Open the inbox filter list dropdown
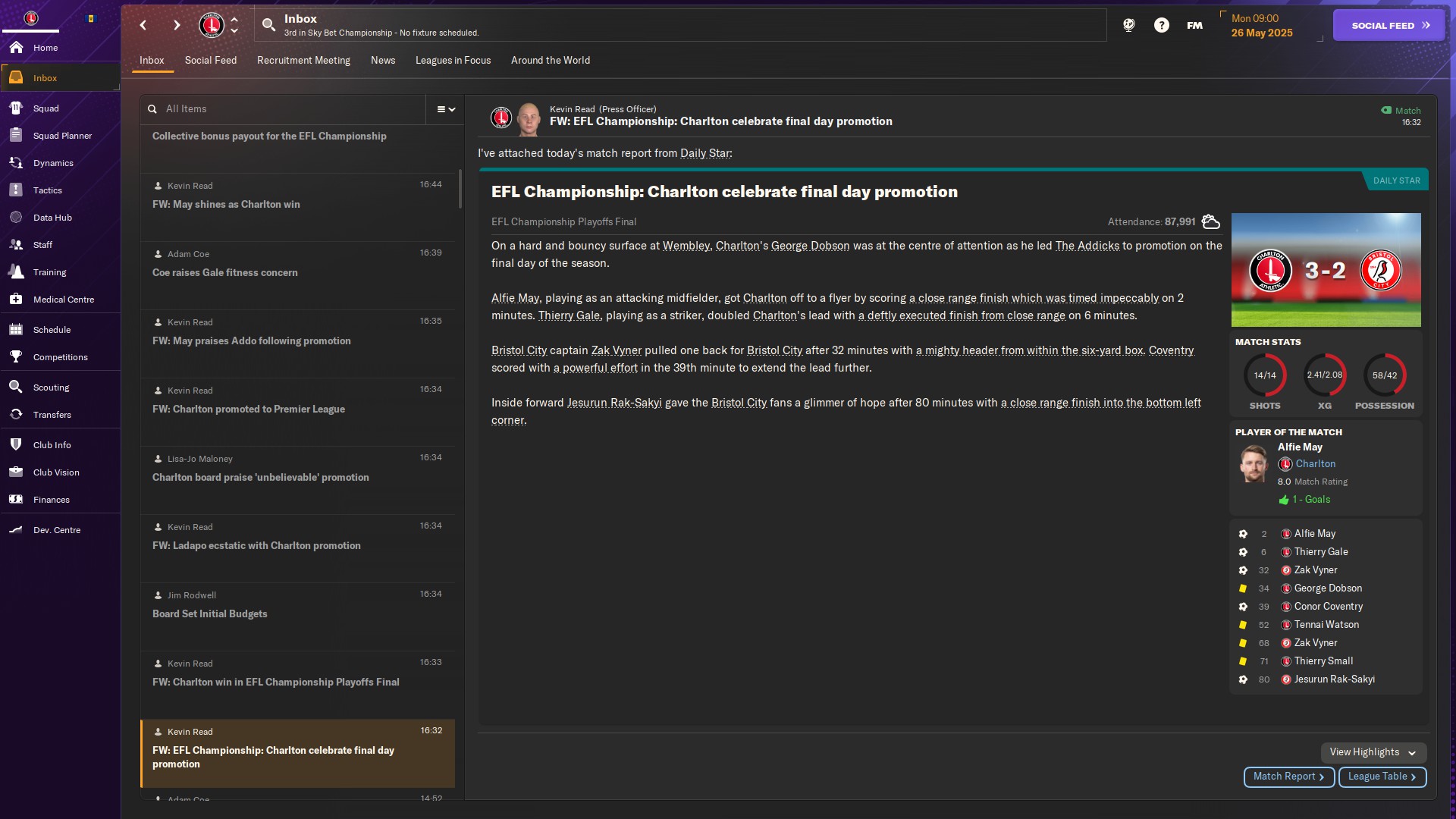 tap(446, 109)
